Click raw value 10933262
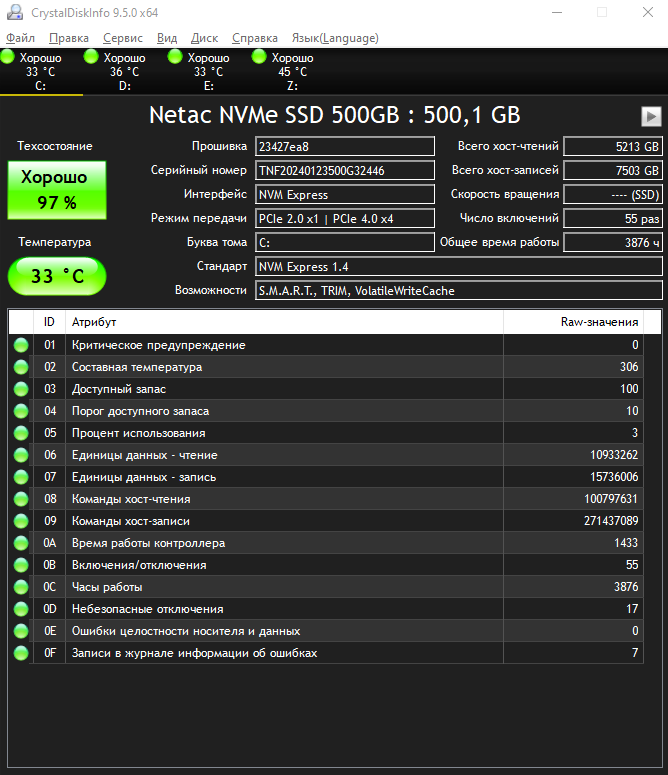The height and width of the screenshot is (775, 668). (x=614, y=455)
